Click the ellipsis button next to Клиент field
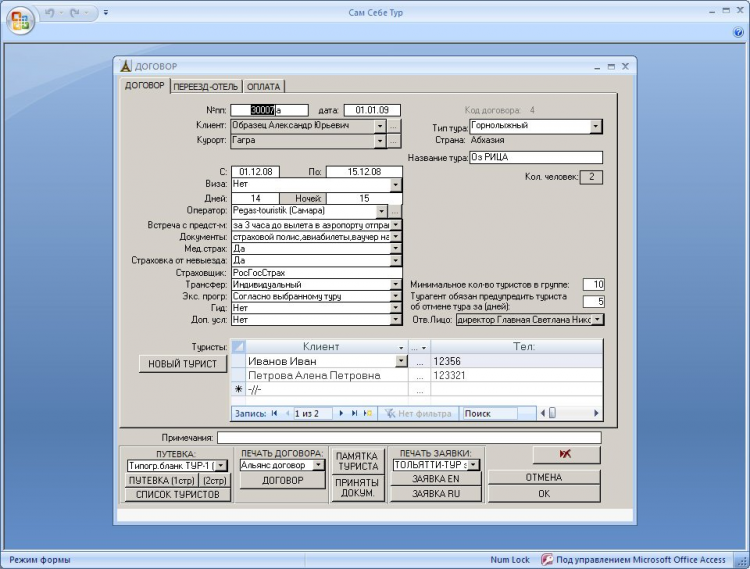Screen dimensions: 750x569 pyautogui.click(x=393, y=126)
